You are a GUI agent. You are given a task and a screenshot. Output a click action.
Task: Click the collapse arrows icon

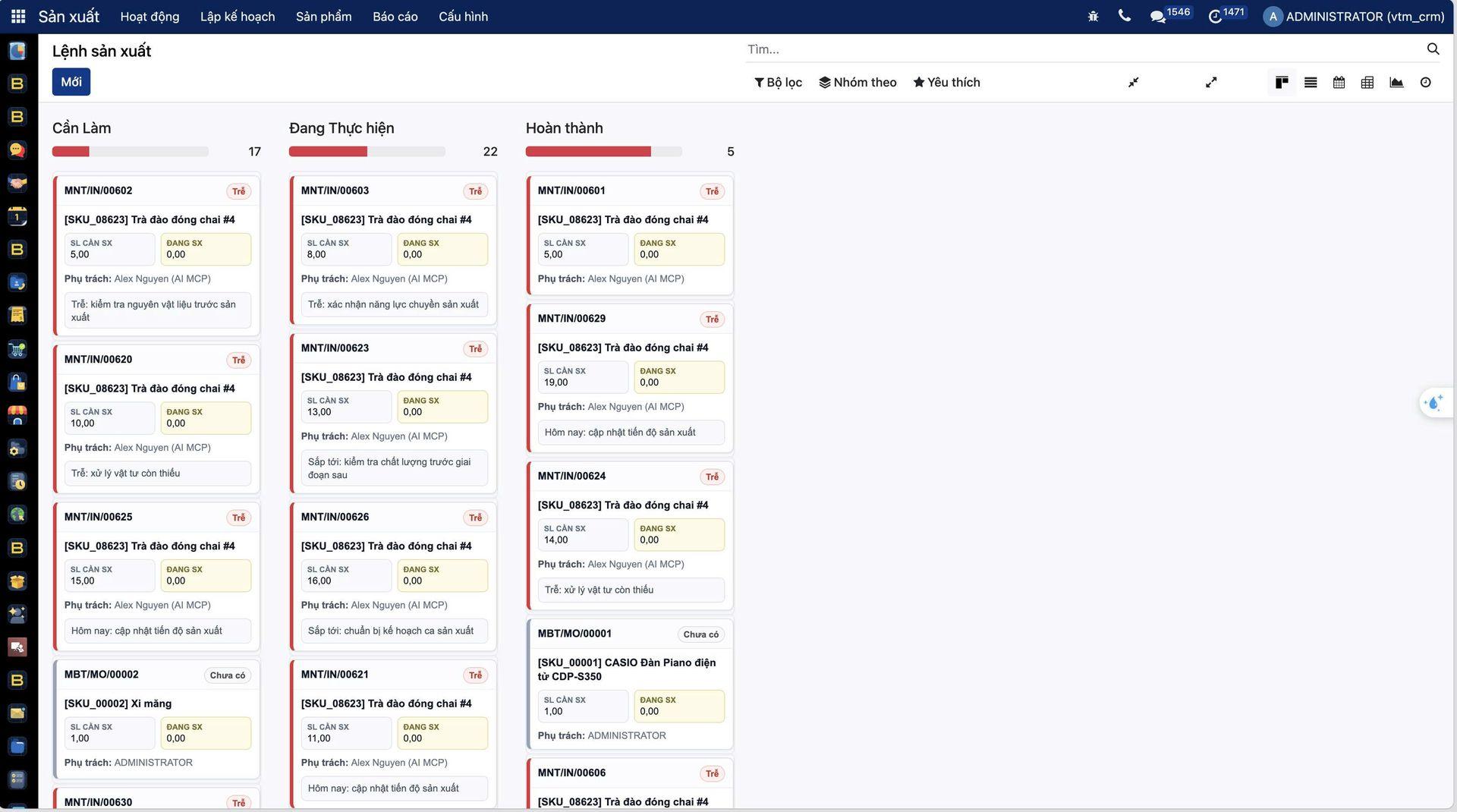tap(1133, 82)
